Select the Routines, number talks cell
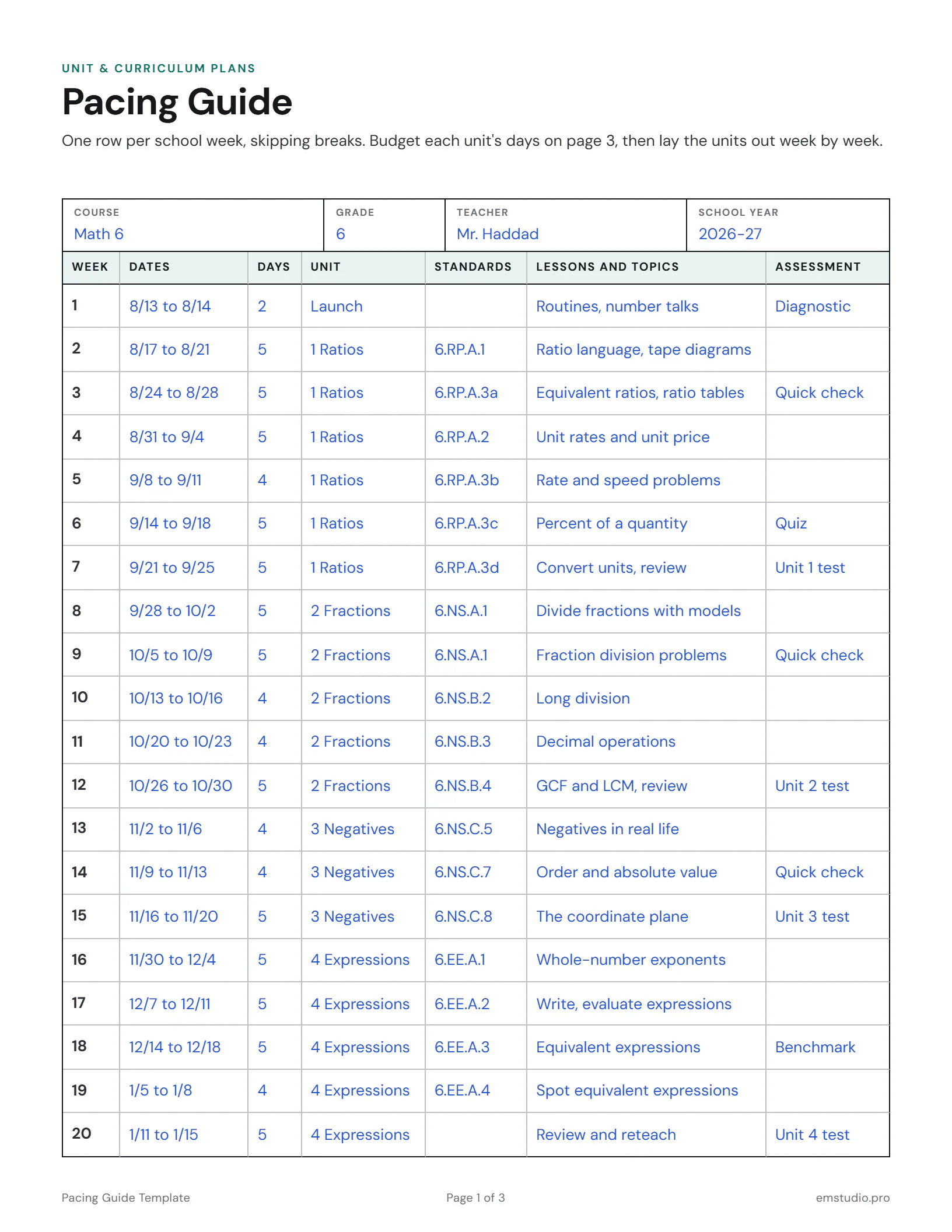Screen dimensions: 952x1232 (x=646, y=306)
